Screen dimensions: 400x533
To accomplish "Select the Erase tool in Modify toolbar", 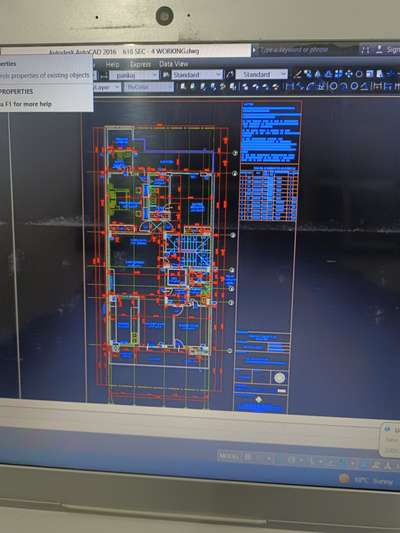I will point(298,74).
